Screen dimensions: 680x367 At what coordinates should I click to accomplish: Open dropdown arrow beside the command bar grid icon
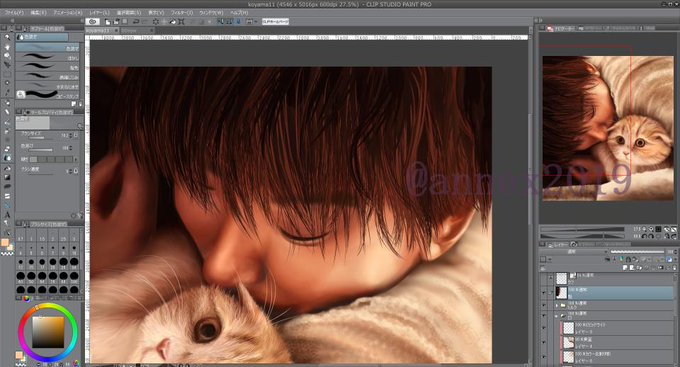(256, 21)
